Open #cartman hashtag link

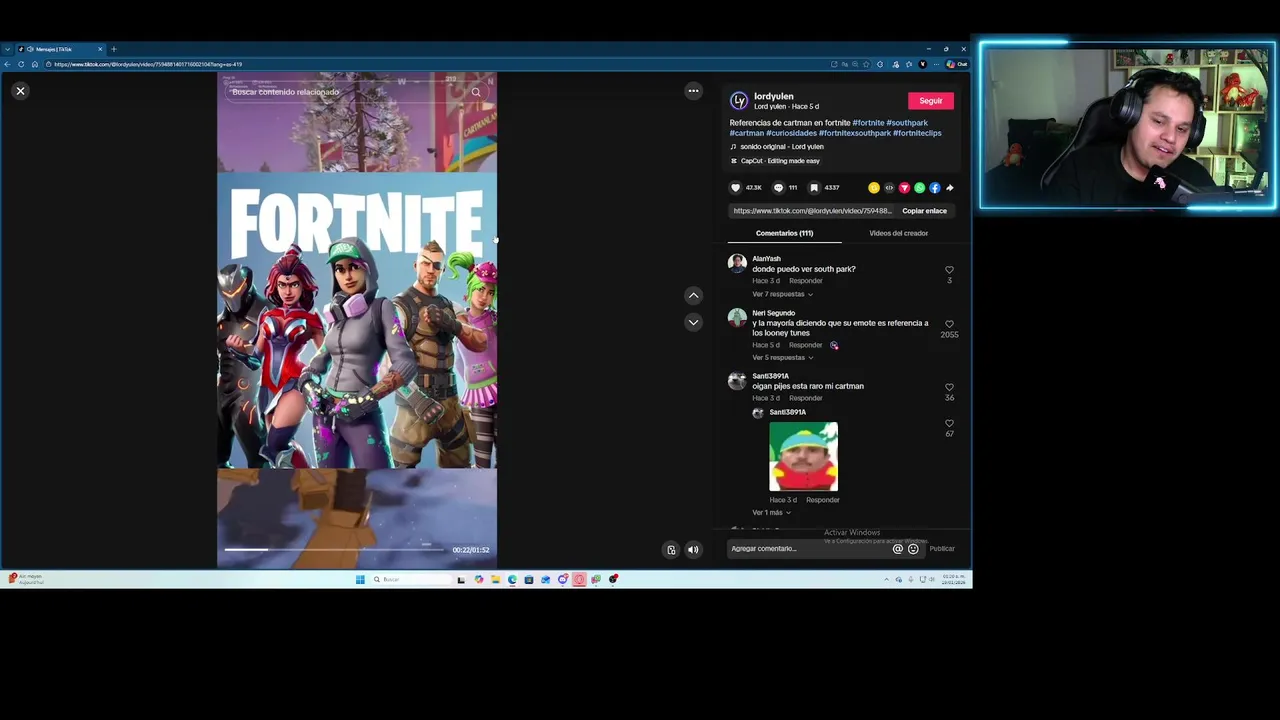pyautogui.click(x=747, y=133)
